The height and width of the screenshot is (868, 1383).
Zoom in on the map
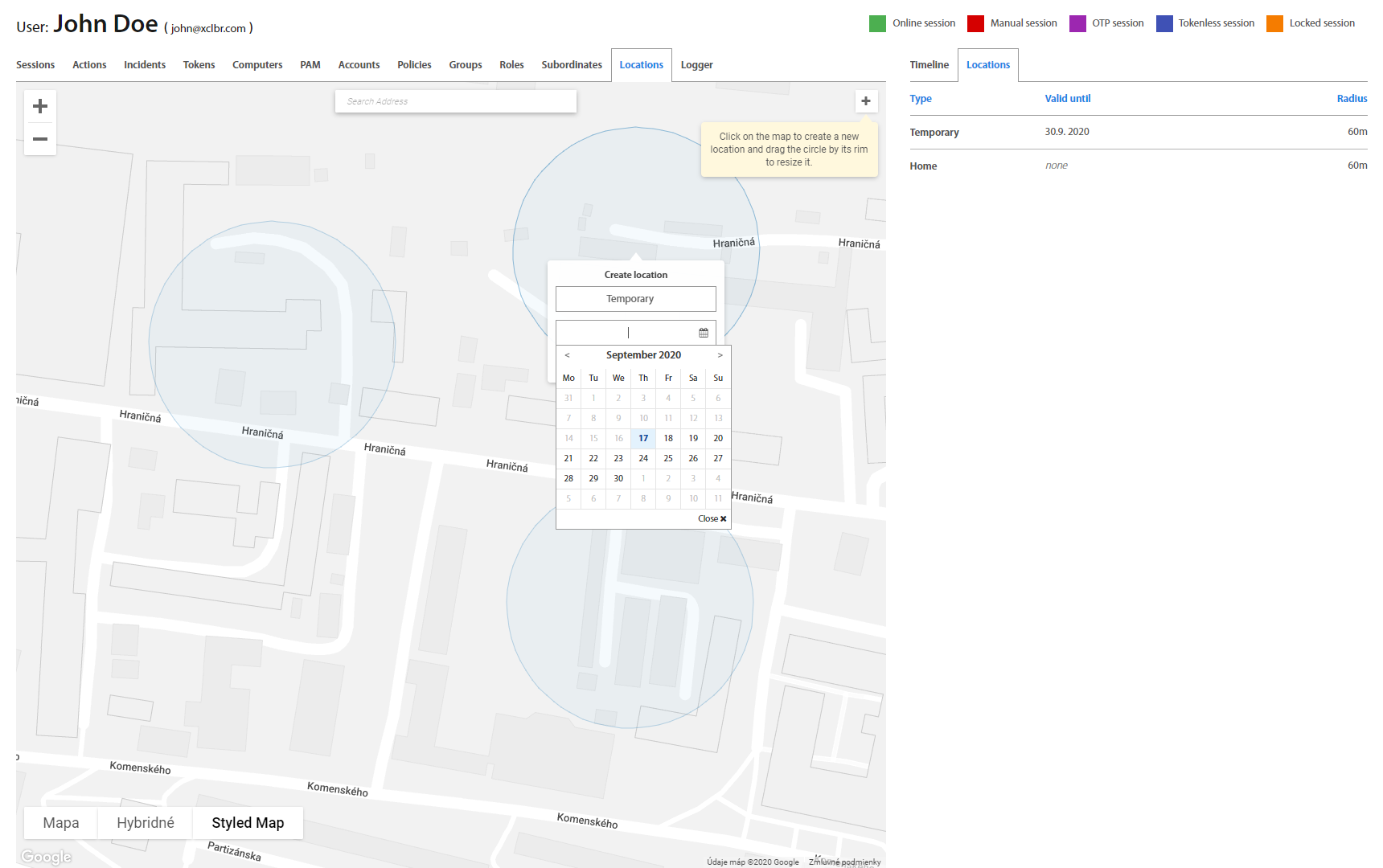tap(40, 106)
